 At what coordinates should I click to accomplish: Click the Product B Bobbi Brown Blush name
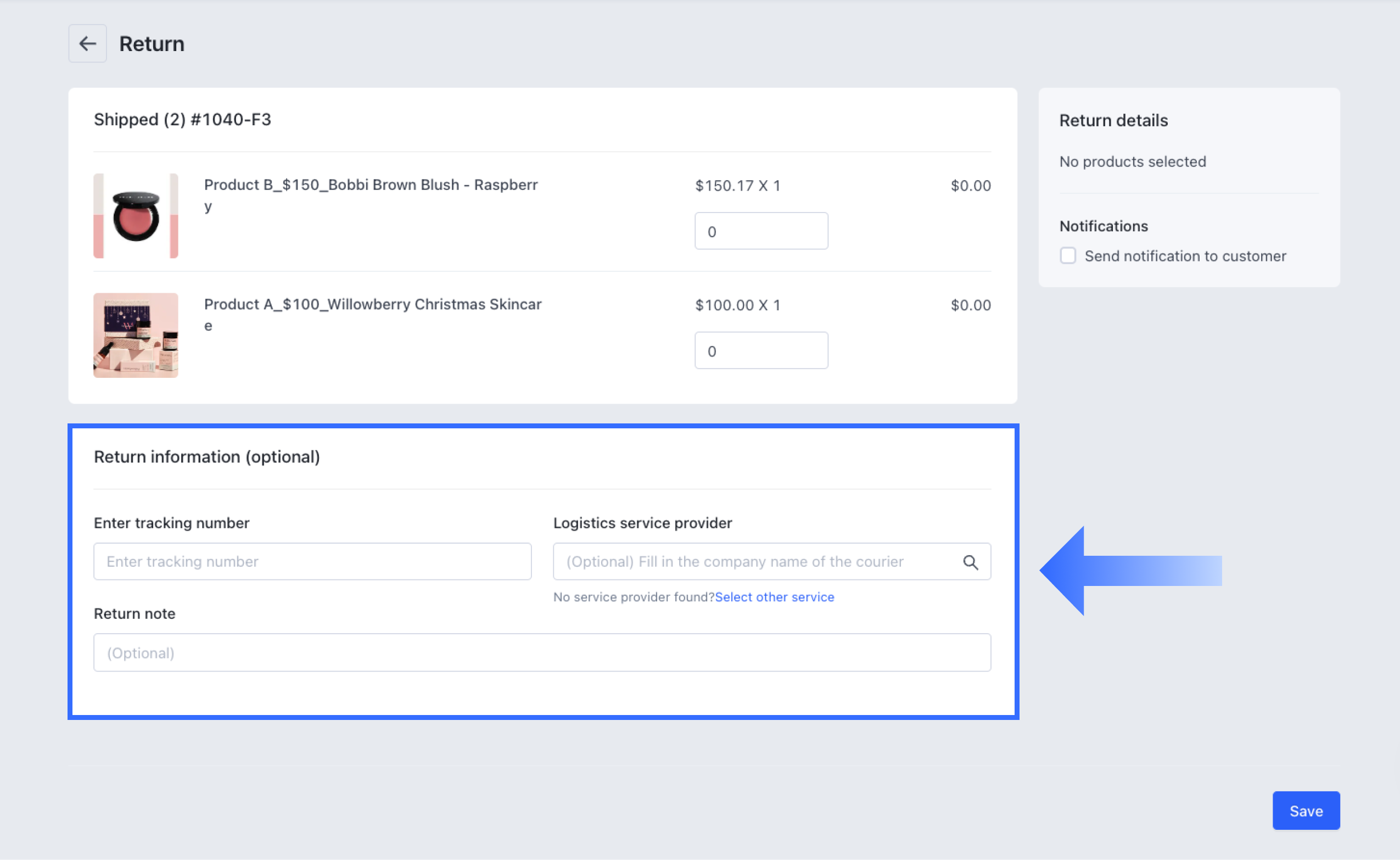pyautogui.click(x=371, y=186)
